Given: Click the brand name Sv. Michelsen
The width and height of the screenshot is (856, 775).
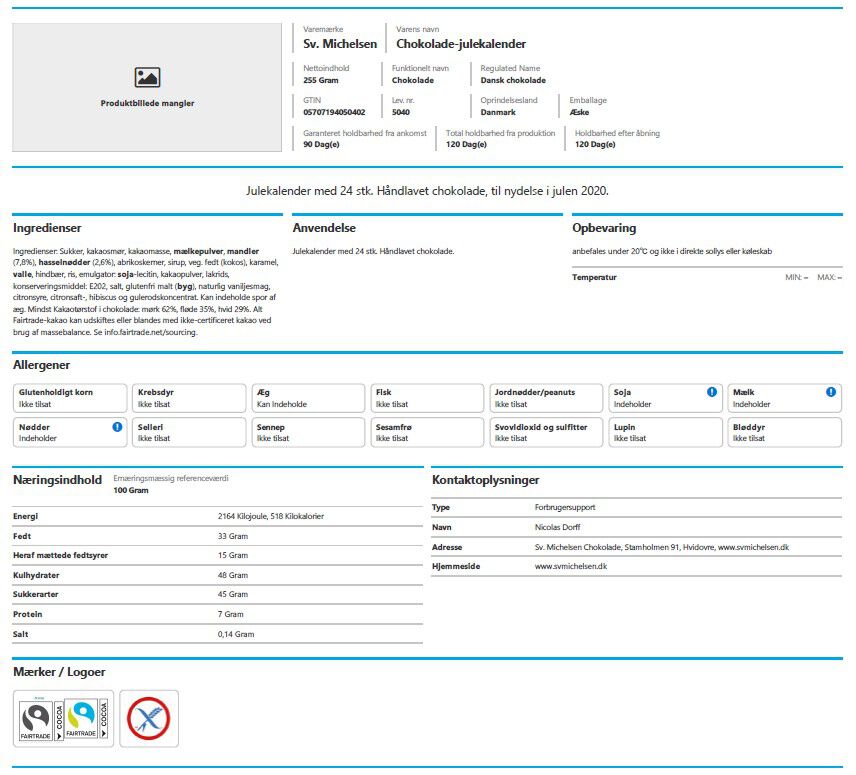Looking at the screenshot, I should (340, 44).
